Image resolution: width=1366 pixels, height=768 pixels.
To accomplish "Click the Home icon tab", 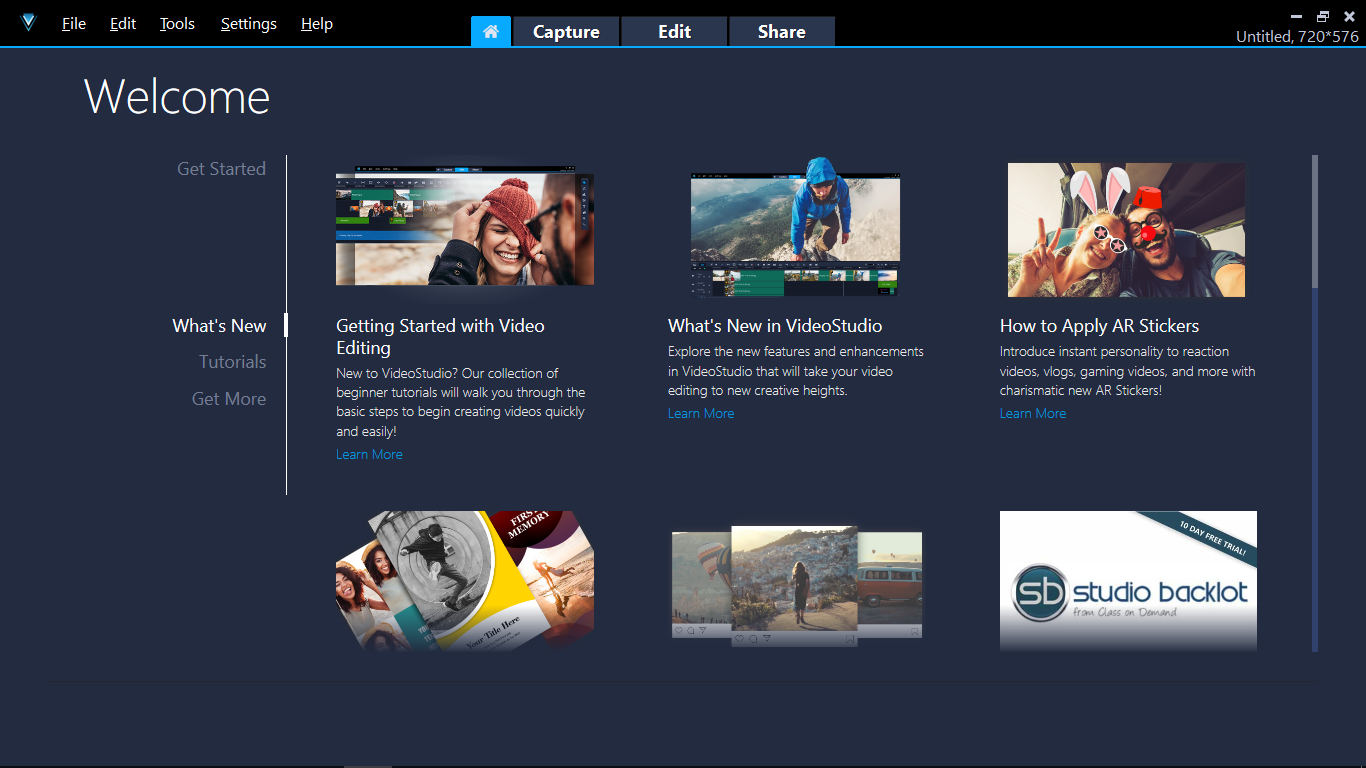I will 491,31.
